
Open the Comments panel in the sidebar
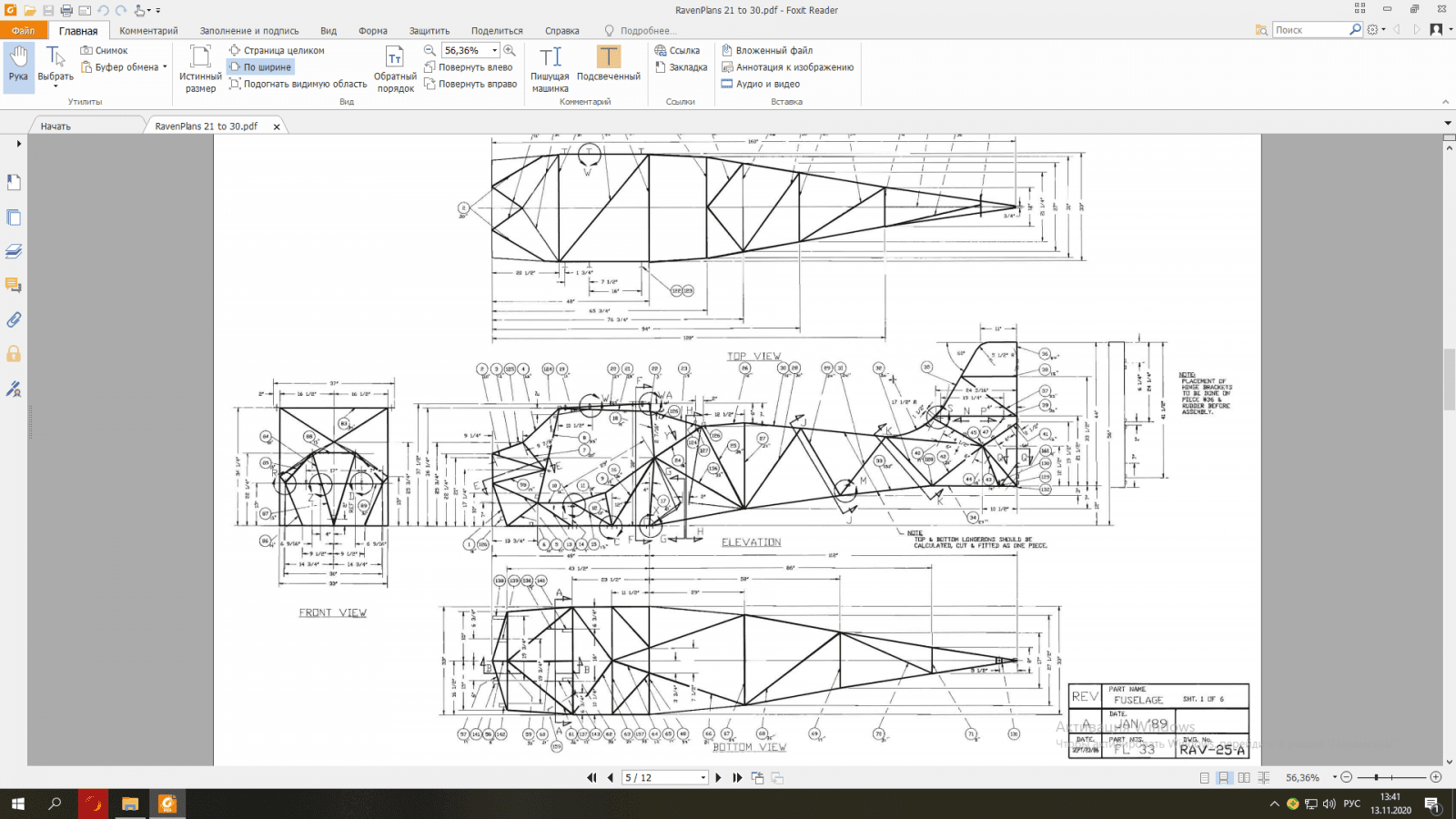click(14, 285)
